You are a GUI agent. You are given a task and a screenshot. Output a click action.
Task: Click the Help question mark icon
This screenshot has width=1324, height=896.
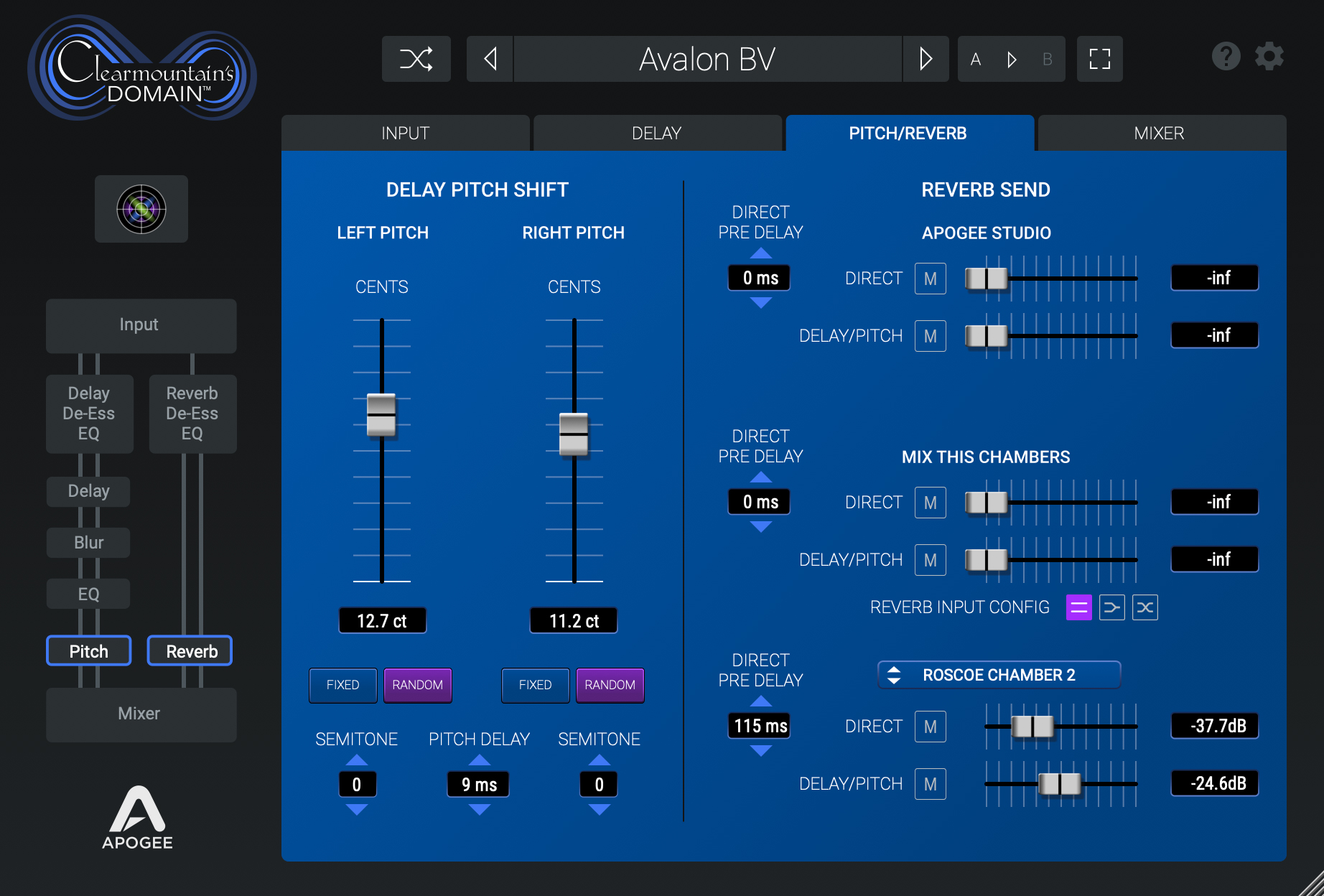click(1226, 56)
